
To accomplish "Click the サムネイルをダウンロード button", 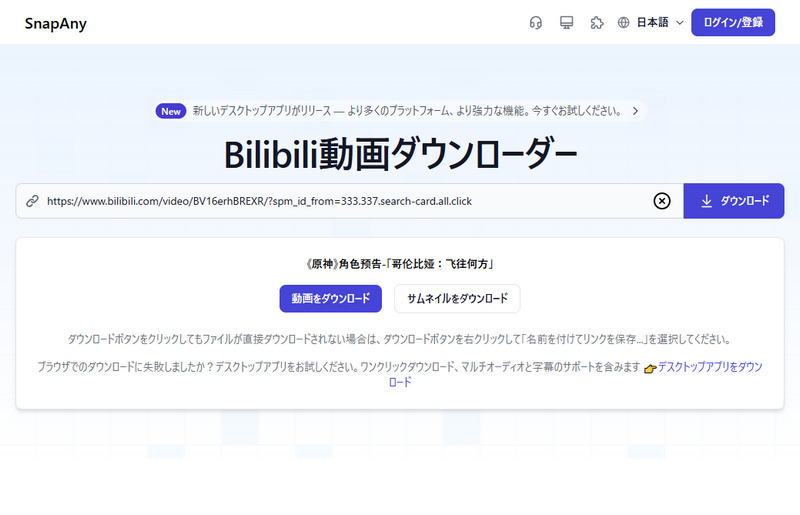I will (457, 299).
